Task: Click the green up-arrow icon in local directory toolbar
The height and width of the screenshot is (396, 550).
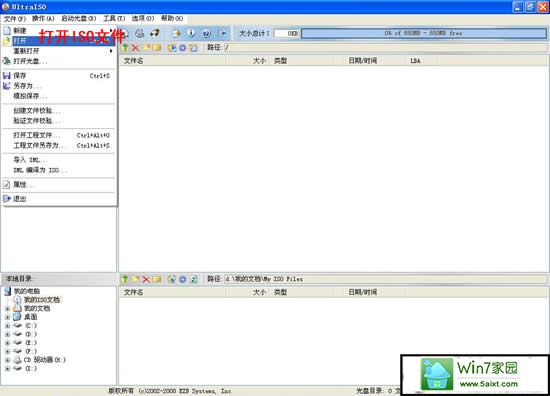Action: pyautogui.click(x=125, y=279)
